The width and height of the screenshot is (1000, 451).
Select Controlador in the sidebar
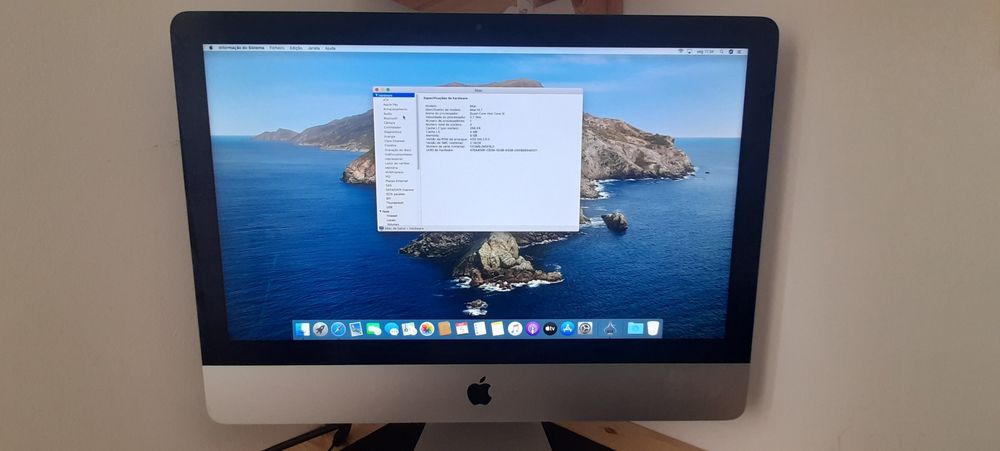[393, 127]
